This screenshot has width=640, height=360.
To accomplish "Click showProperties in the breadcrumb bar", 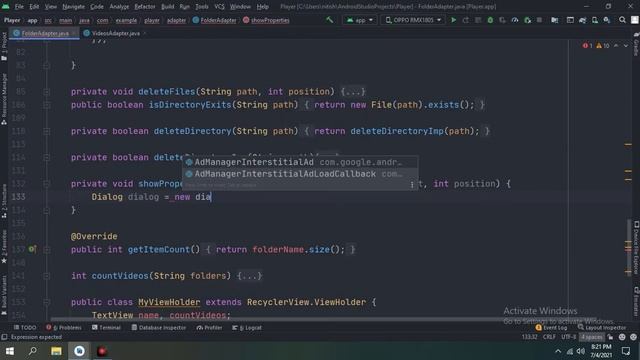I will pos(266,20).
